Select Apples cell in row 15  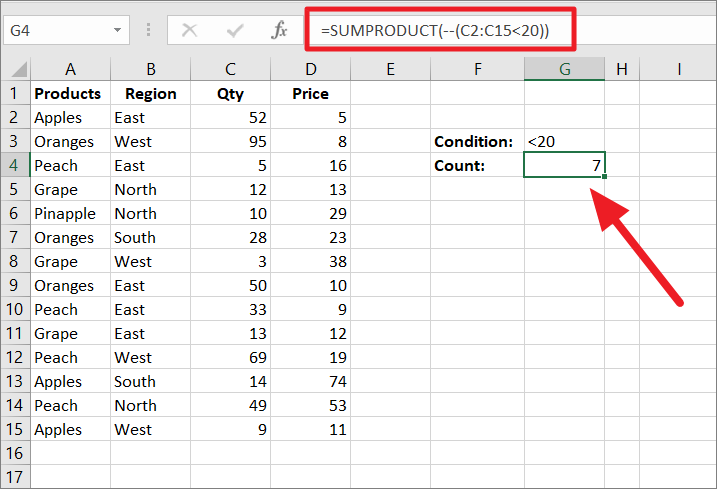click(70, 429)
